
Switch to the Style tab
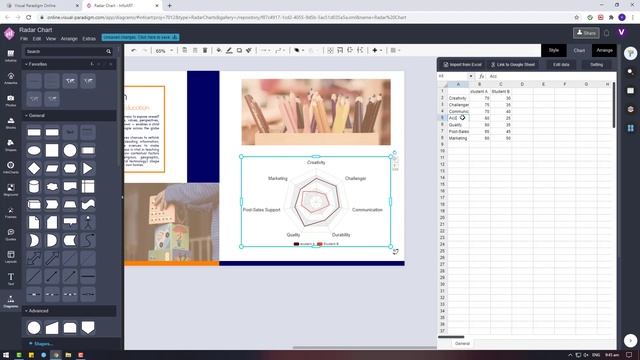(553, 50)
